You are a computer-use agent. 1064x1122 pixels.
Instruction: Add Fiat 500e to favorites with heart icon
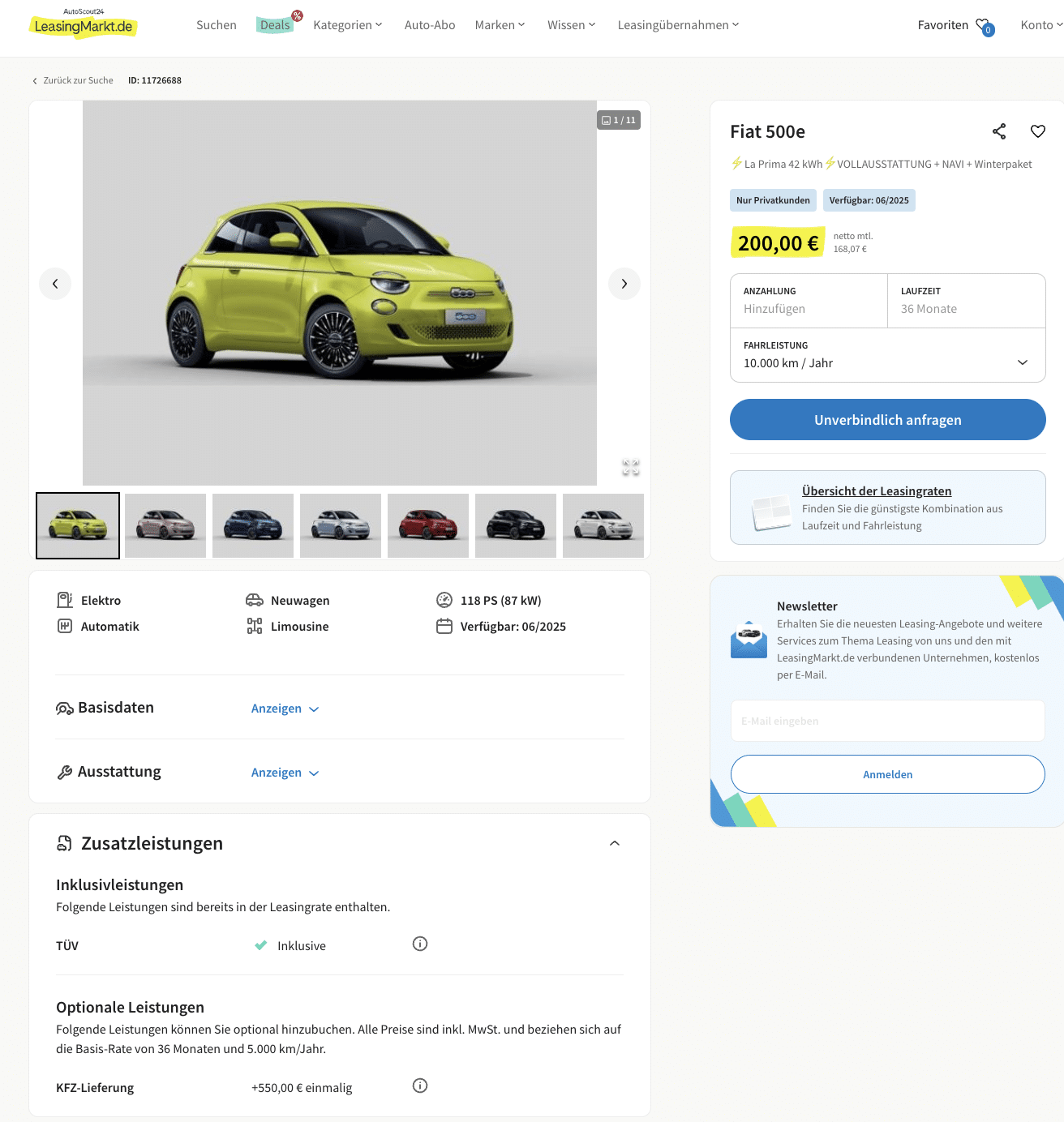tap(1038, 131)
